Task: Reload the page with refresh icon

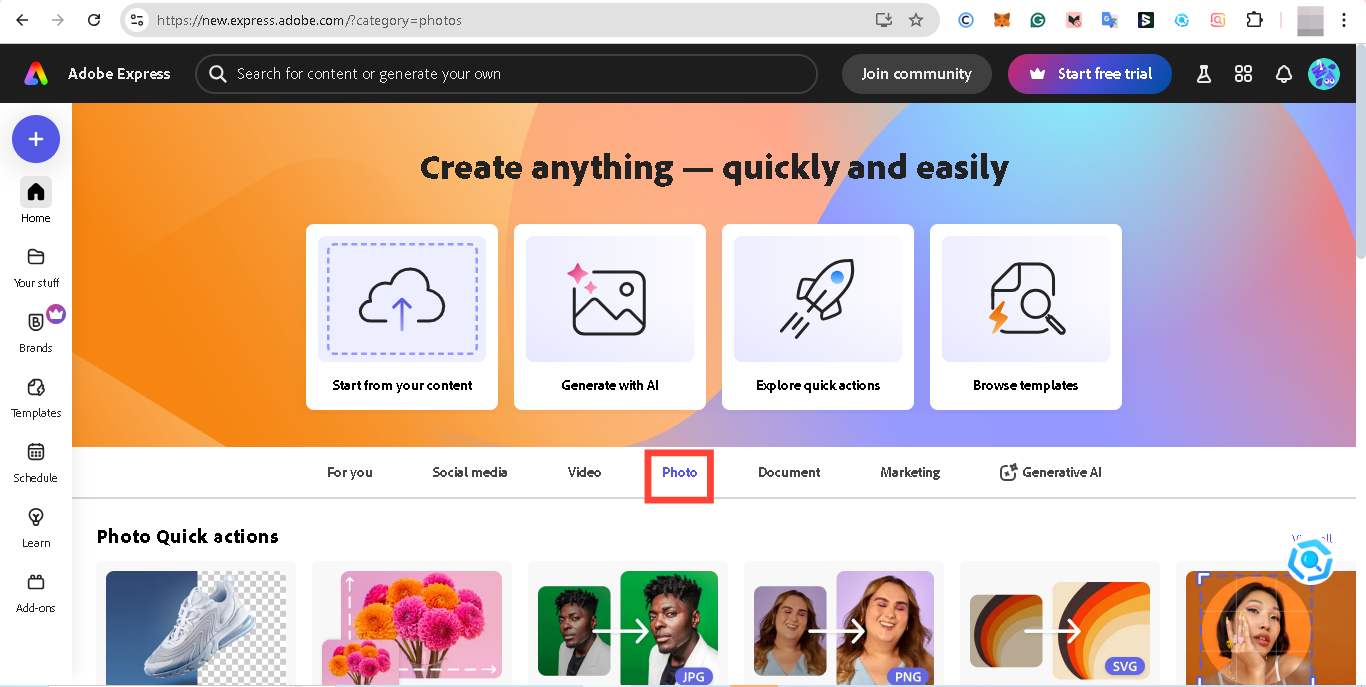Action: tap(94, 20)
